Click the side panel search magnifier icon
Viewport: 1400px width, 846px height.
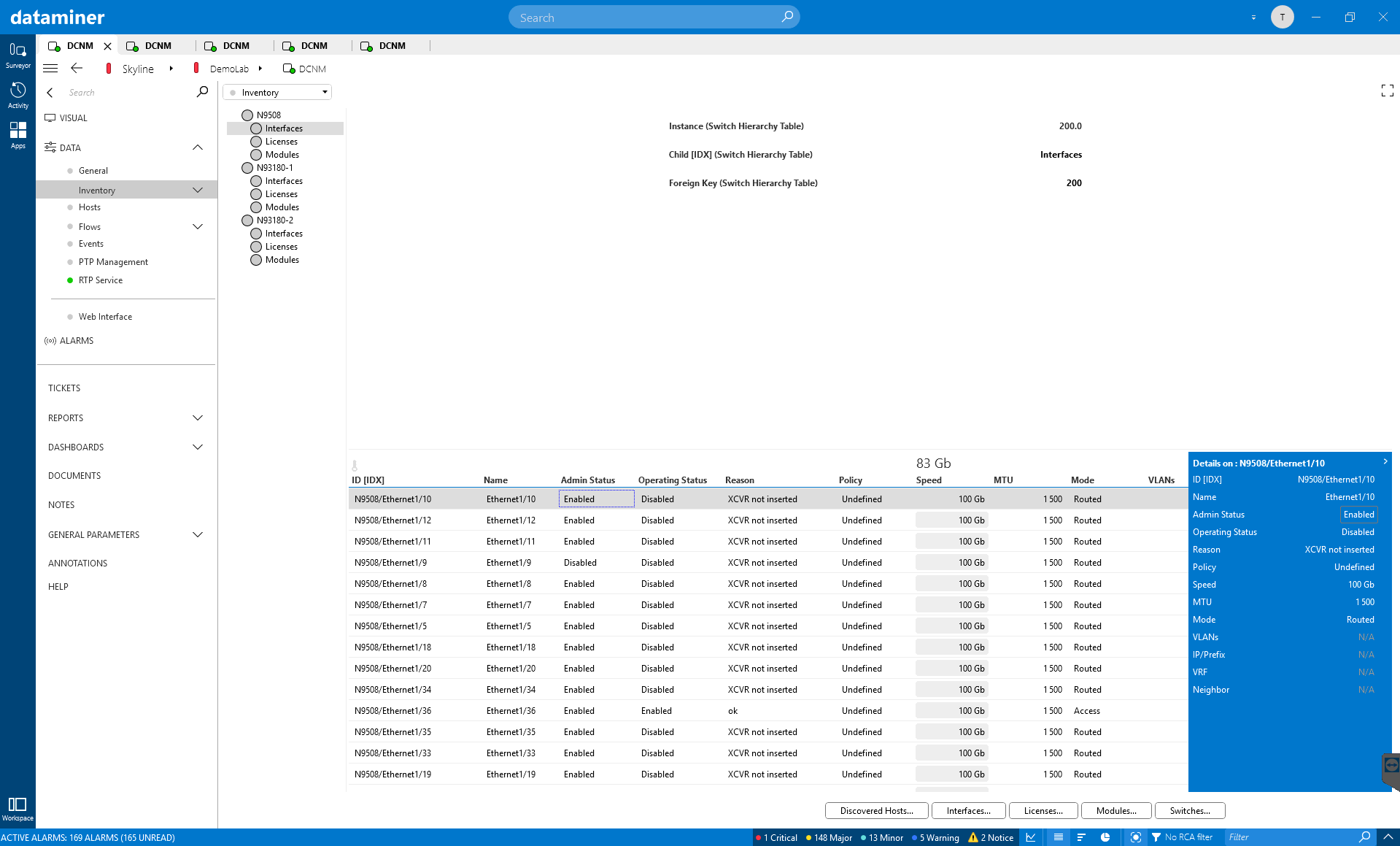pos(202,92)
